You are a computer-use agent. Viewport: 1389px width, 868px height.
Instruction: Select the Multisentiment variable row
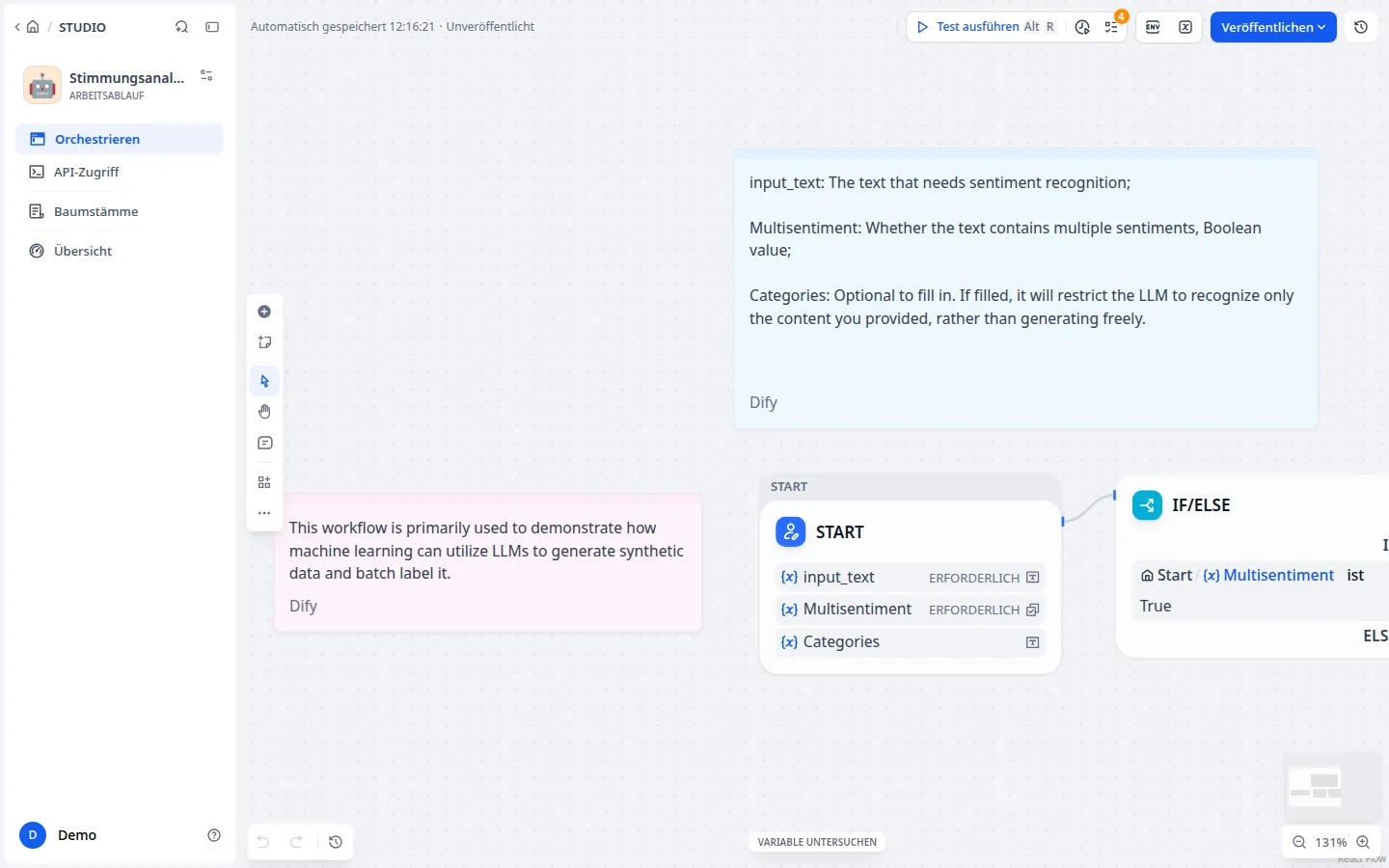click(x=910, y=609)
